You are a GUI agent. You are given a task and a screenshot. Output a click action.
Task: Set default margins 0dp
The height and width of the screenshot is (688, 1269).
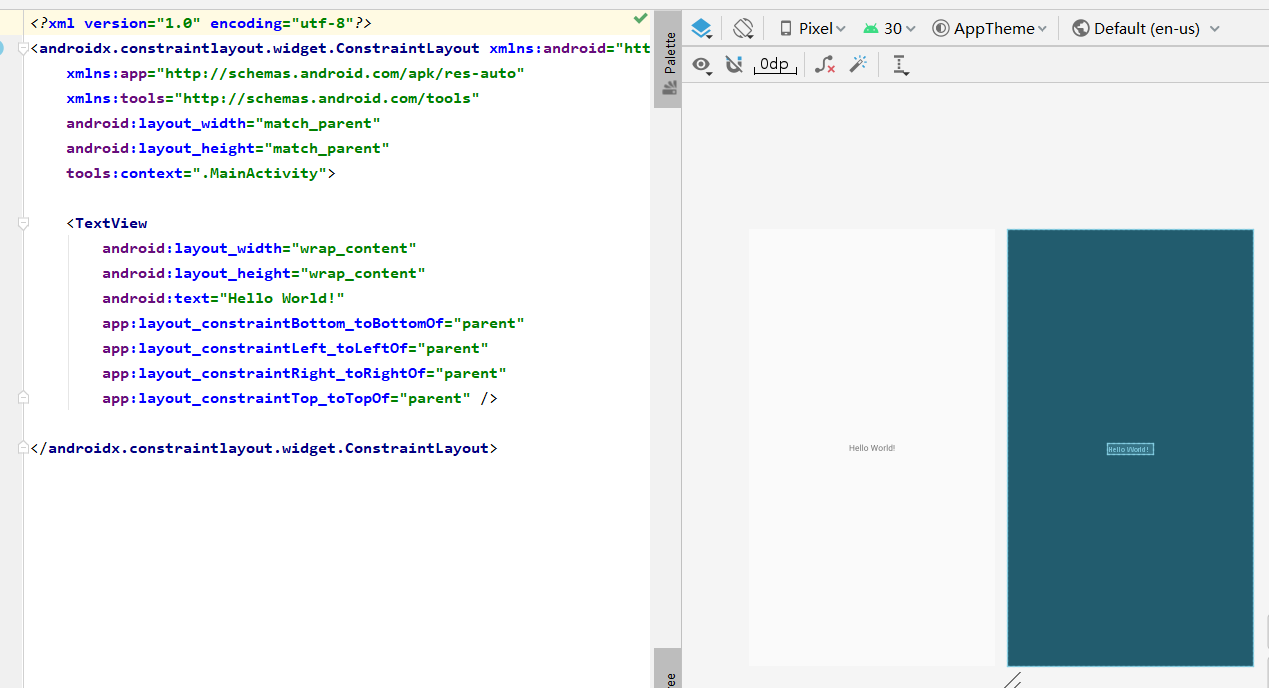(774, 65)
